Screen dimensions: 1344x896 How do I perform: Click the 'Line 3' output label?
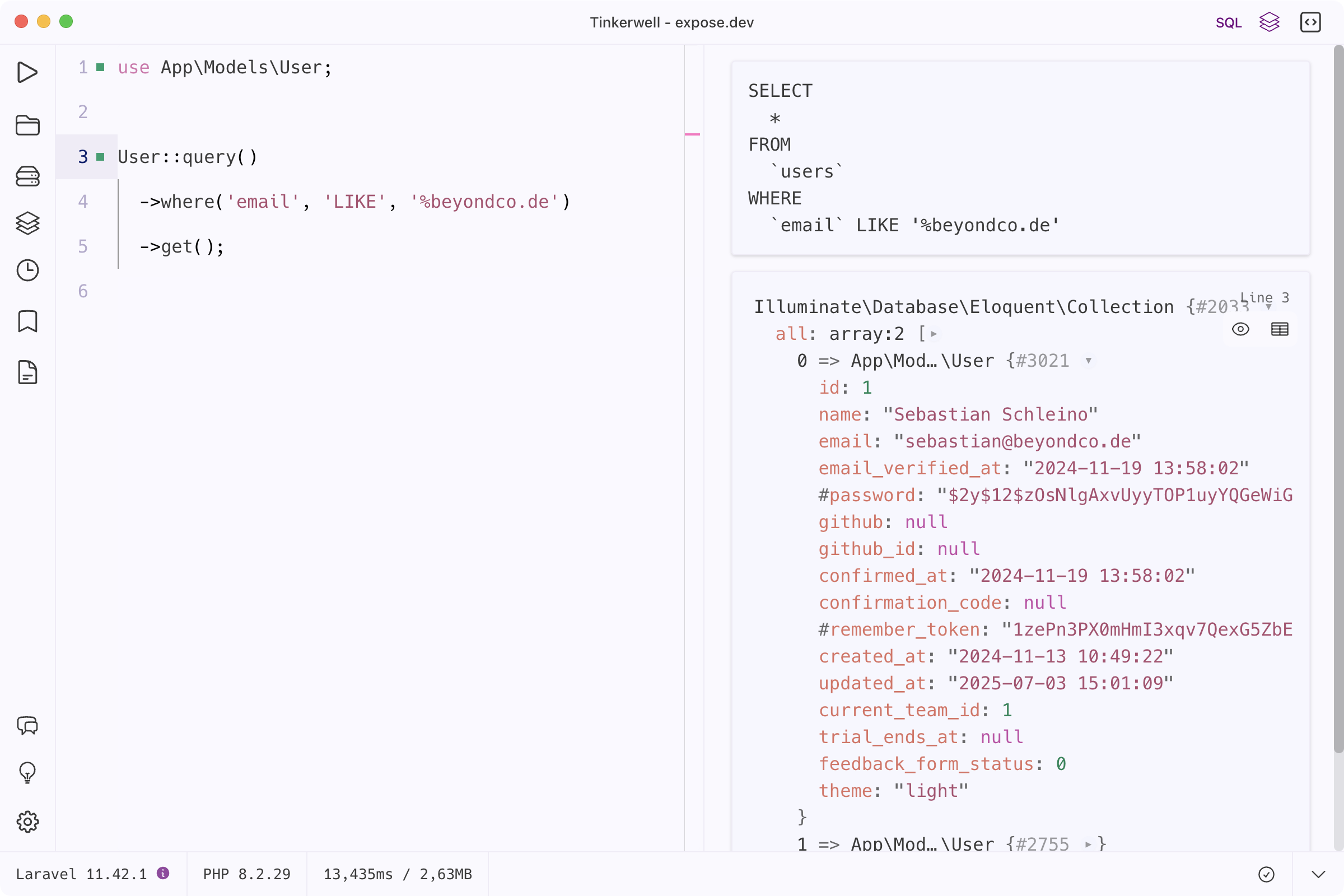tap(1264, 298)
